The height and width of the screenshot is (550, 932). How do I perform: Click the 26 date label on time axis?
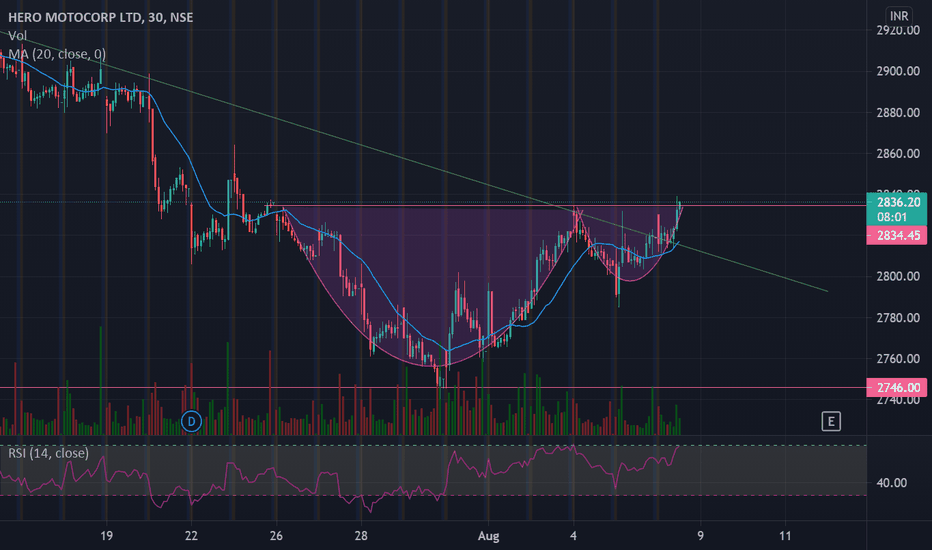pos(276,536)
